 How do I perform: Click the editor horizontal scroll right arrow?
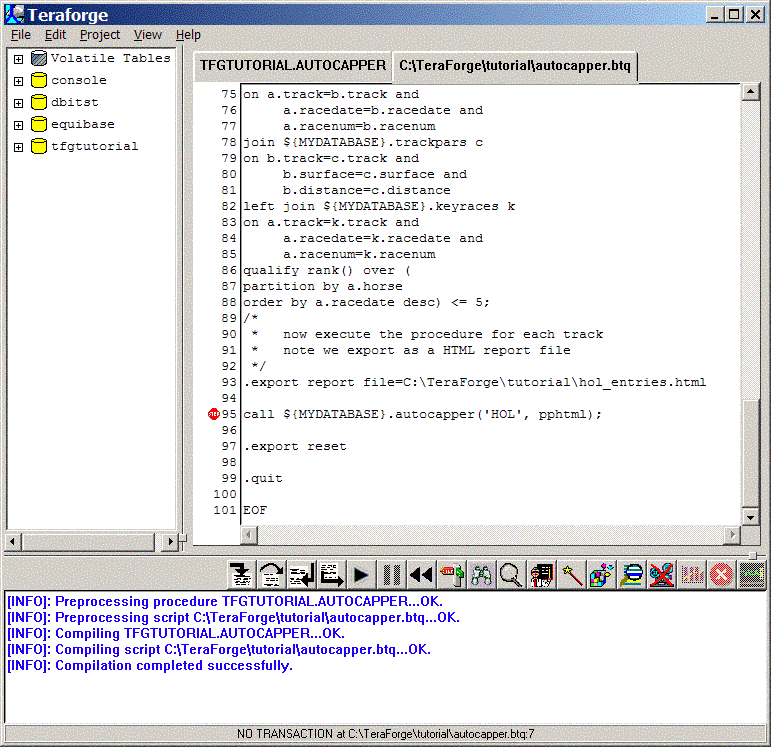tap(732, 535)
